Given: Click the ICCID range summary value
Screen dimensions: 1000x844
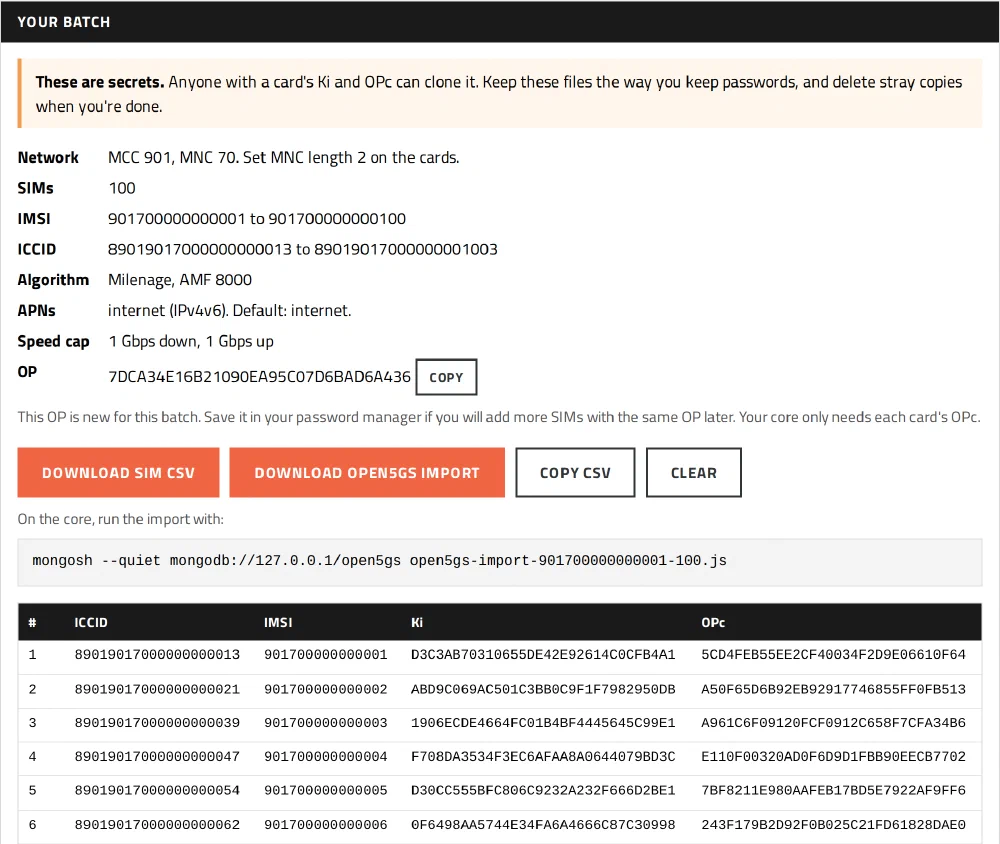Looking at the screenshot, I should tap(302, 249).
